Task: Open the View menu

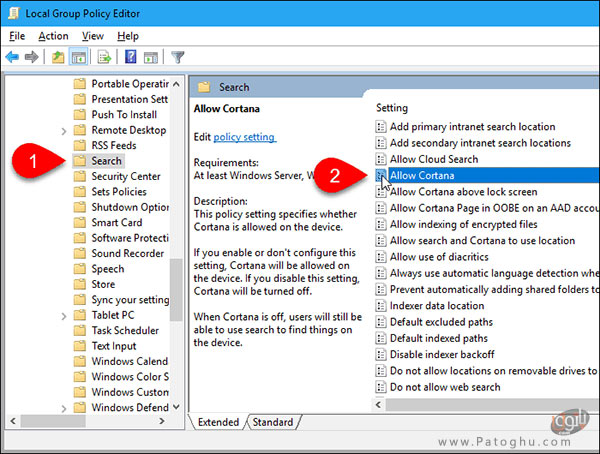Action: (93, 36)
